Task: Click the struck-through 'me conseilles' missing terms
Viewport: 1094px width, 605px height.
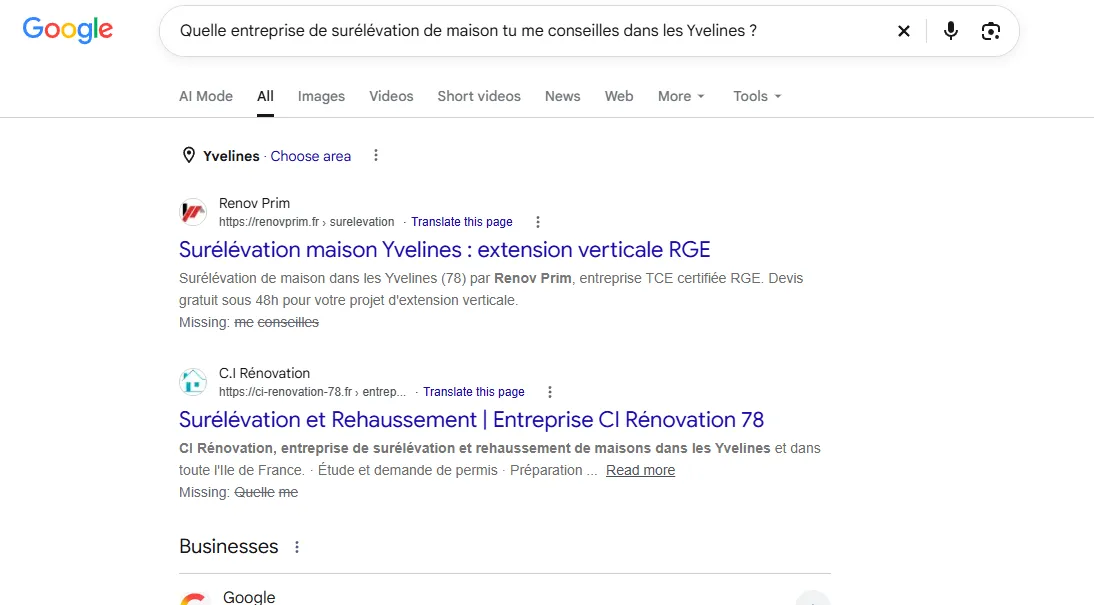Action: pos(276,322)
